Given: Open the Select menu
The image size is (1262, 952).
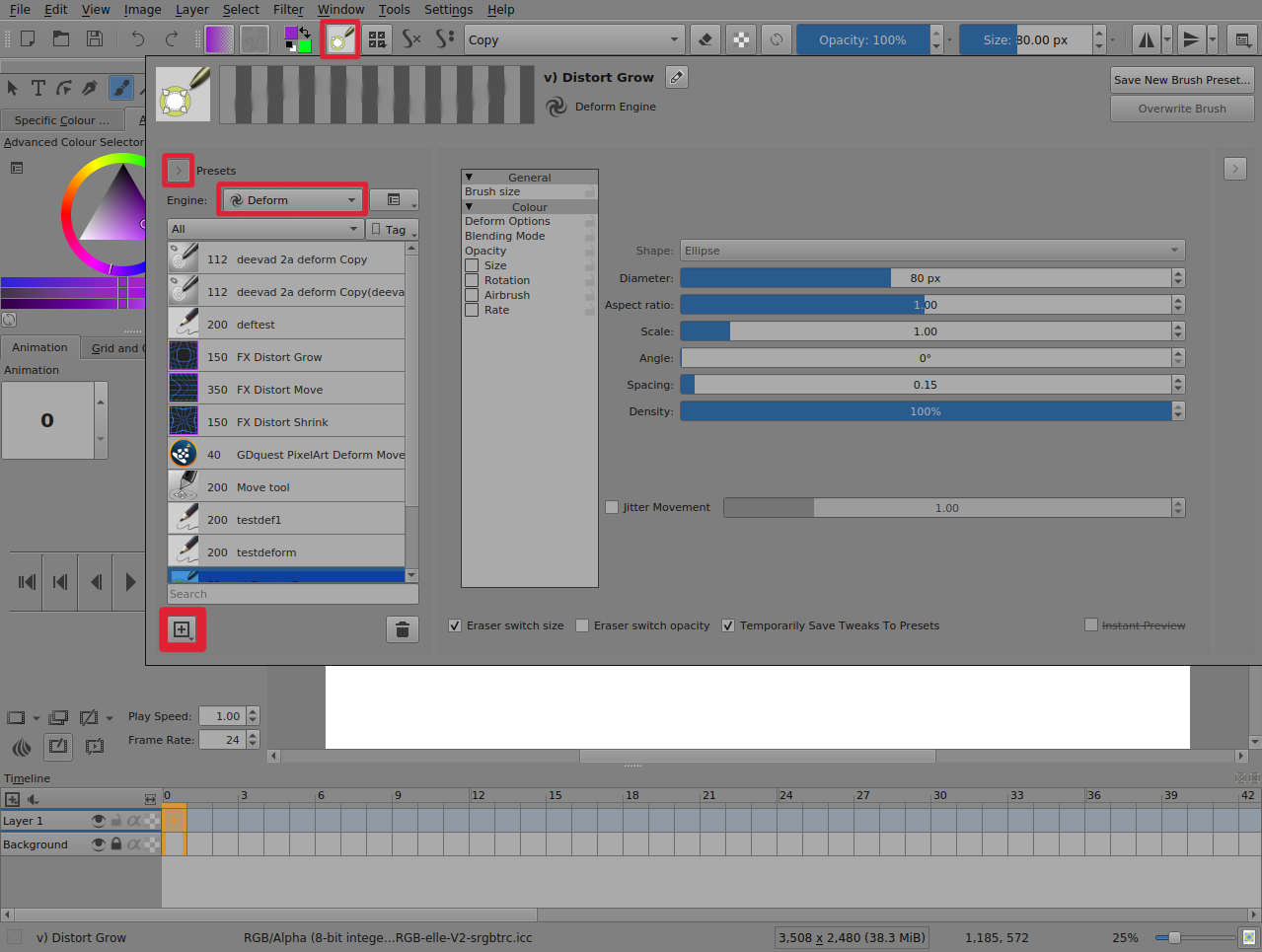Looking at the screenshot, I should 240,9.
